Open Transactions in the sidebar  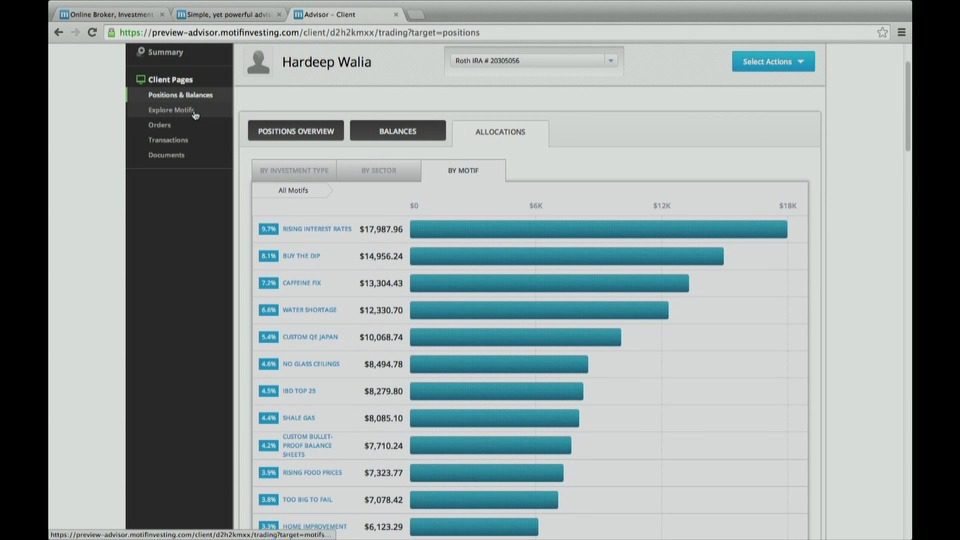tap(168, 140)
